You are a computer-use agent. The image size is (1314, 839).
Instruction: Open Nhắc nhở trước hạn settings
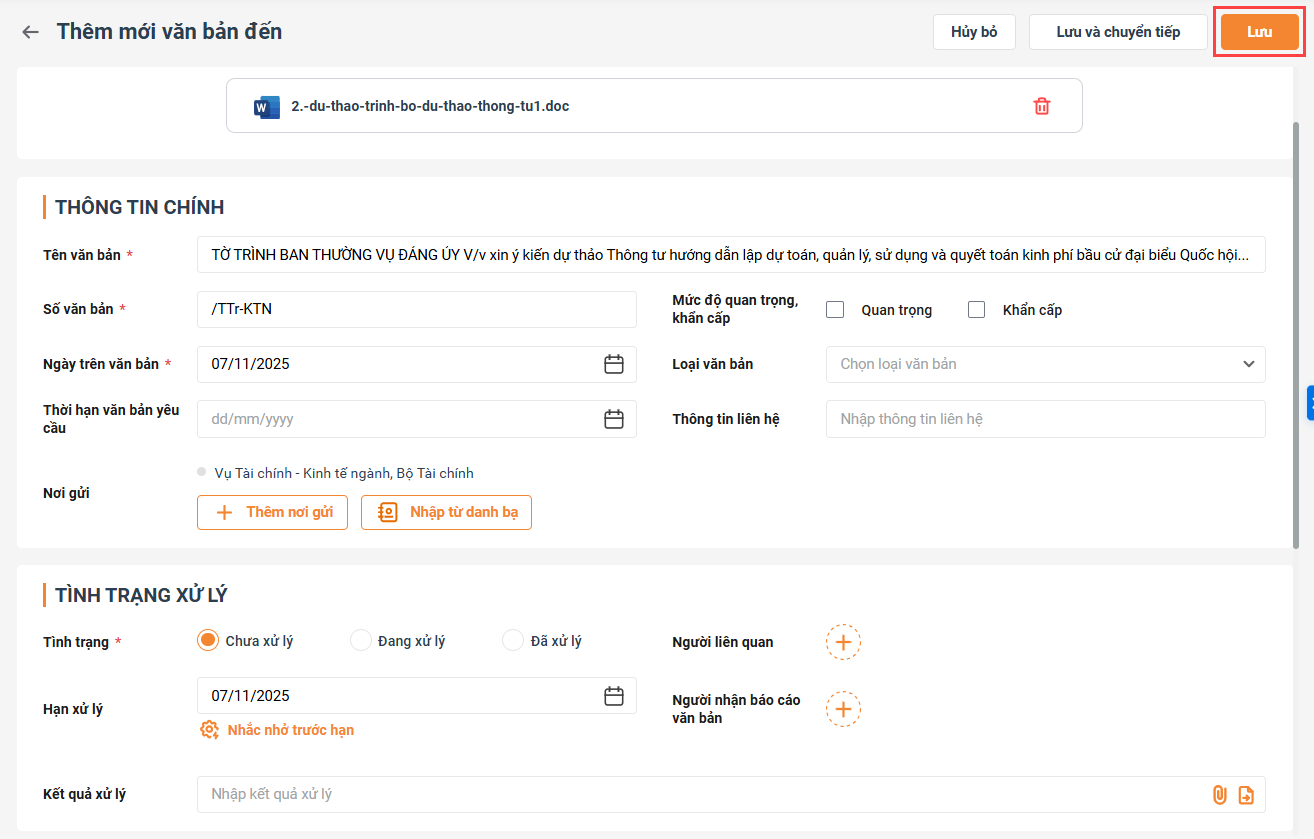(x=278, y=730)
